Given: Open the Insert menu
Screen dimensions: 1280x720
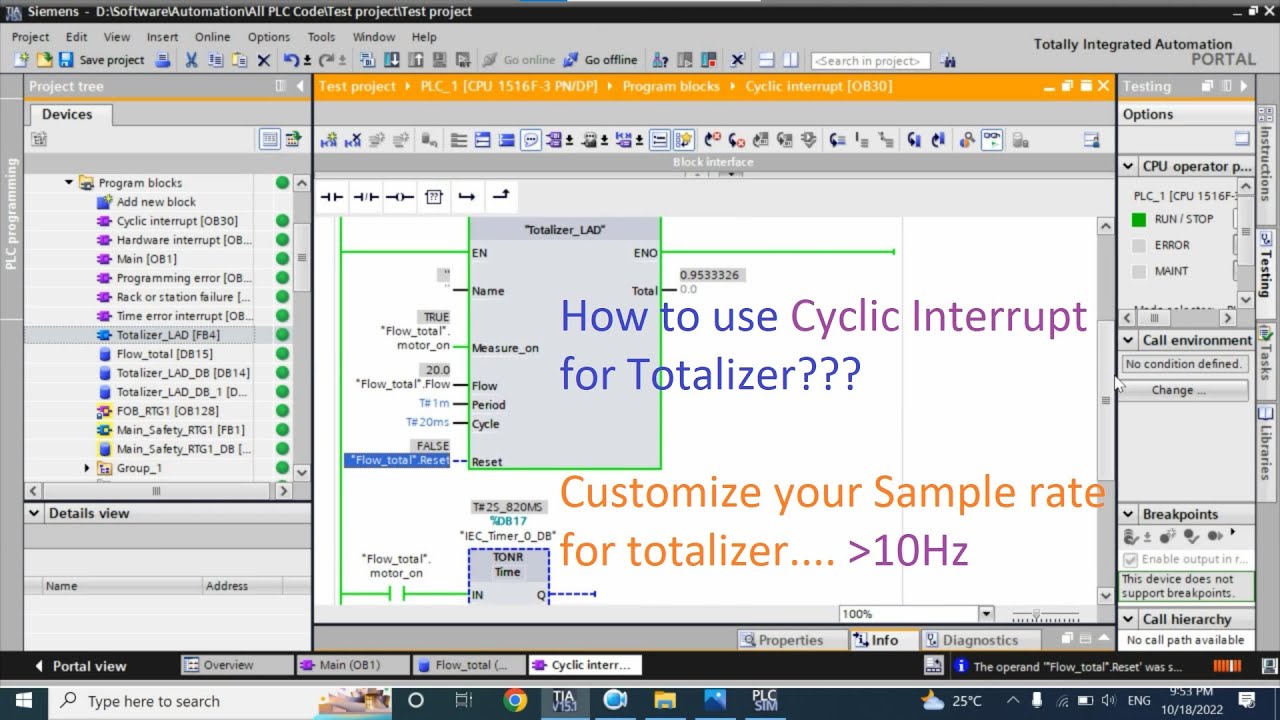Looking at the screenshot, I should click(162, 37).
